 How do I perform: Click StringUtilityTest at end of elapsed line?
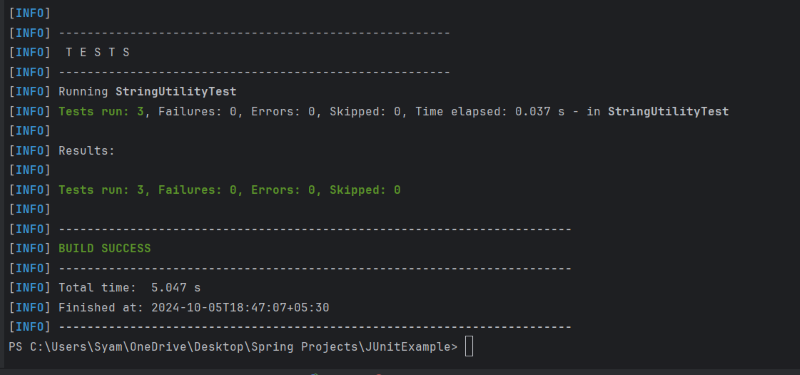pyautogui.click(x=668, y=111)
